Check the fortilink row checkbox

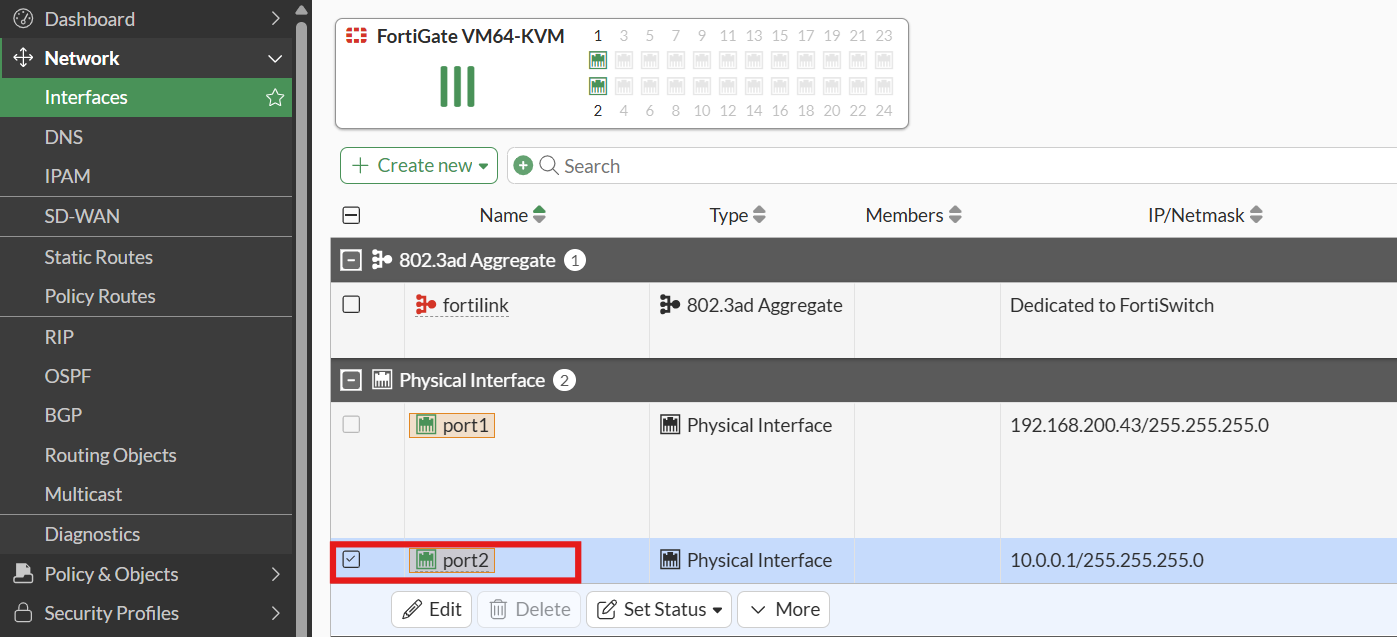(x=351, y=304)
